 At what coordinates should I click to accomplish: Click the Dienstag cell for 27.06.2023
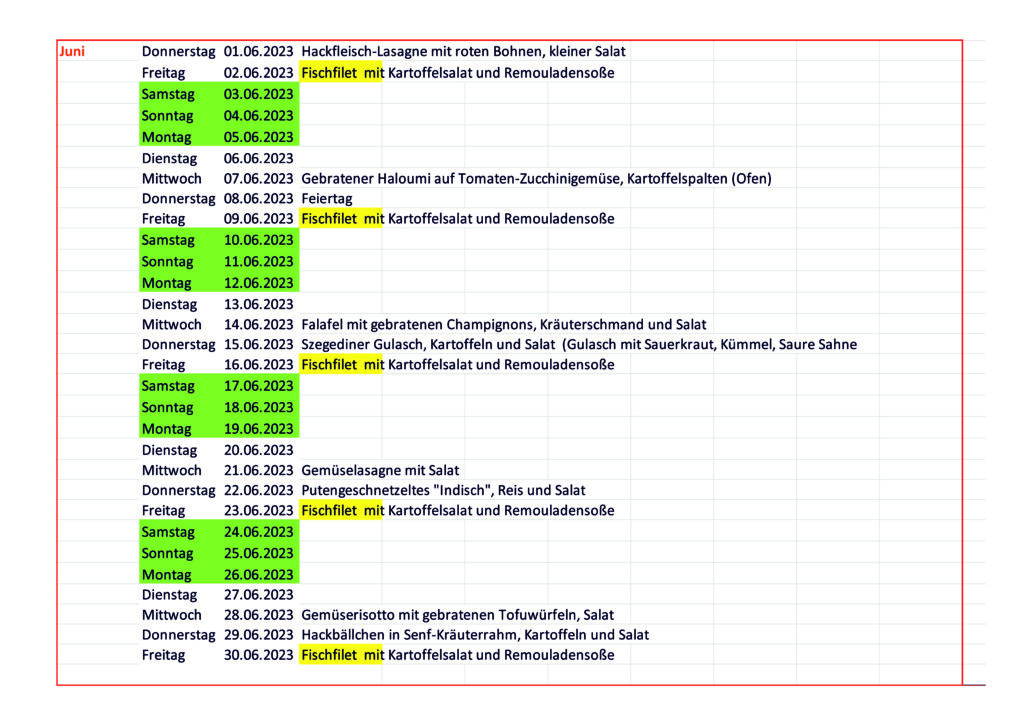pyautogui.click(x=169, y=595)
